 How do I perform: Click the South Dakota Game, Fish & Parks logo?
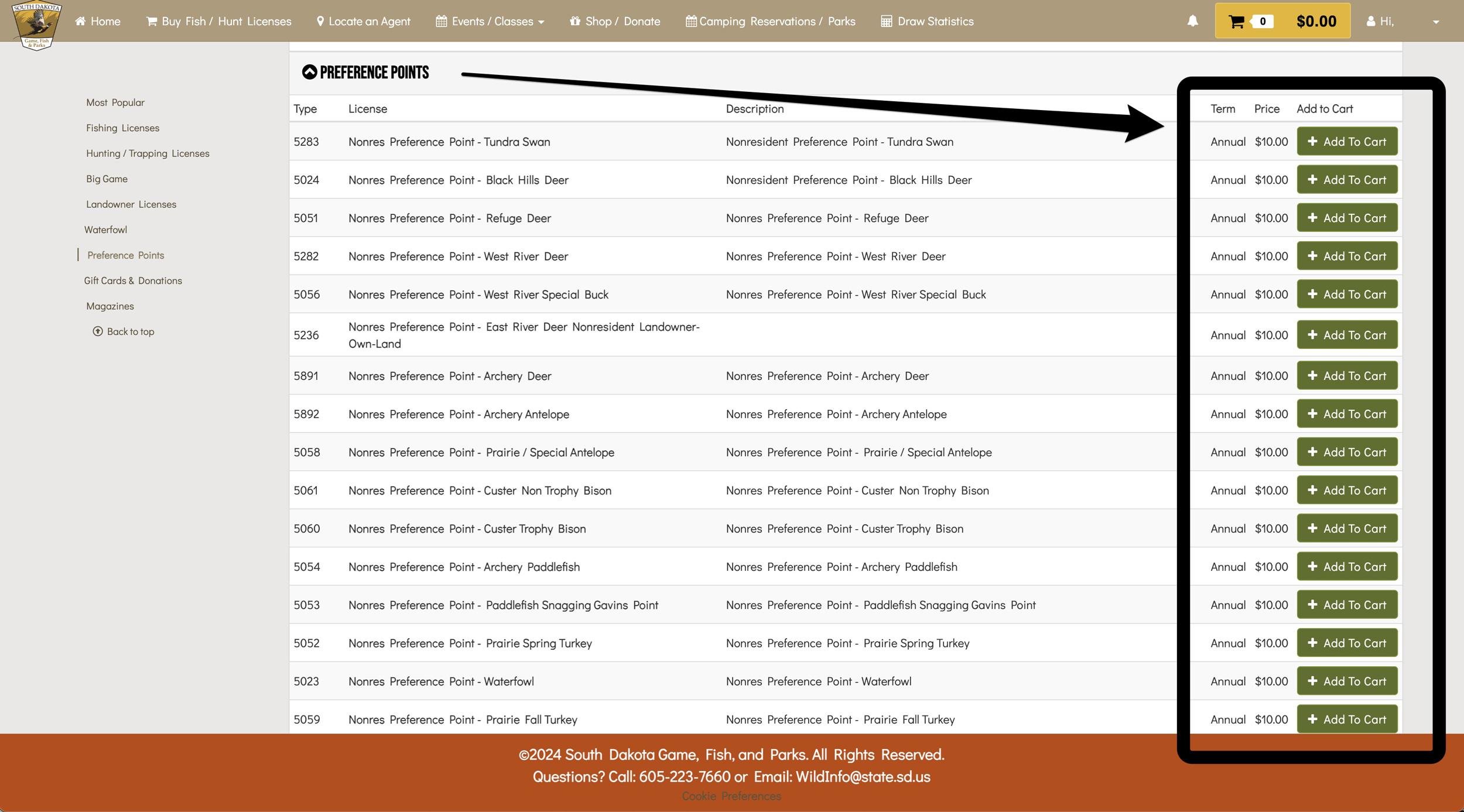[x=36, y=25]
